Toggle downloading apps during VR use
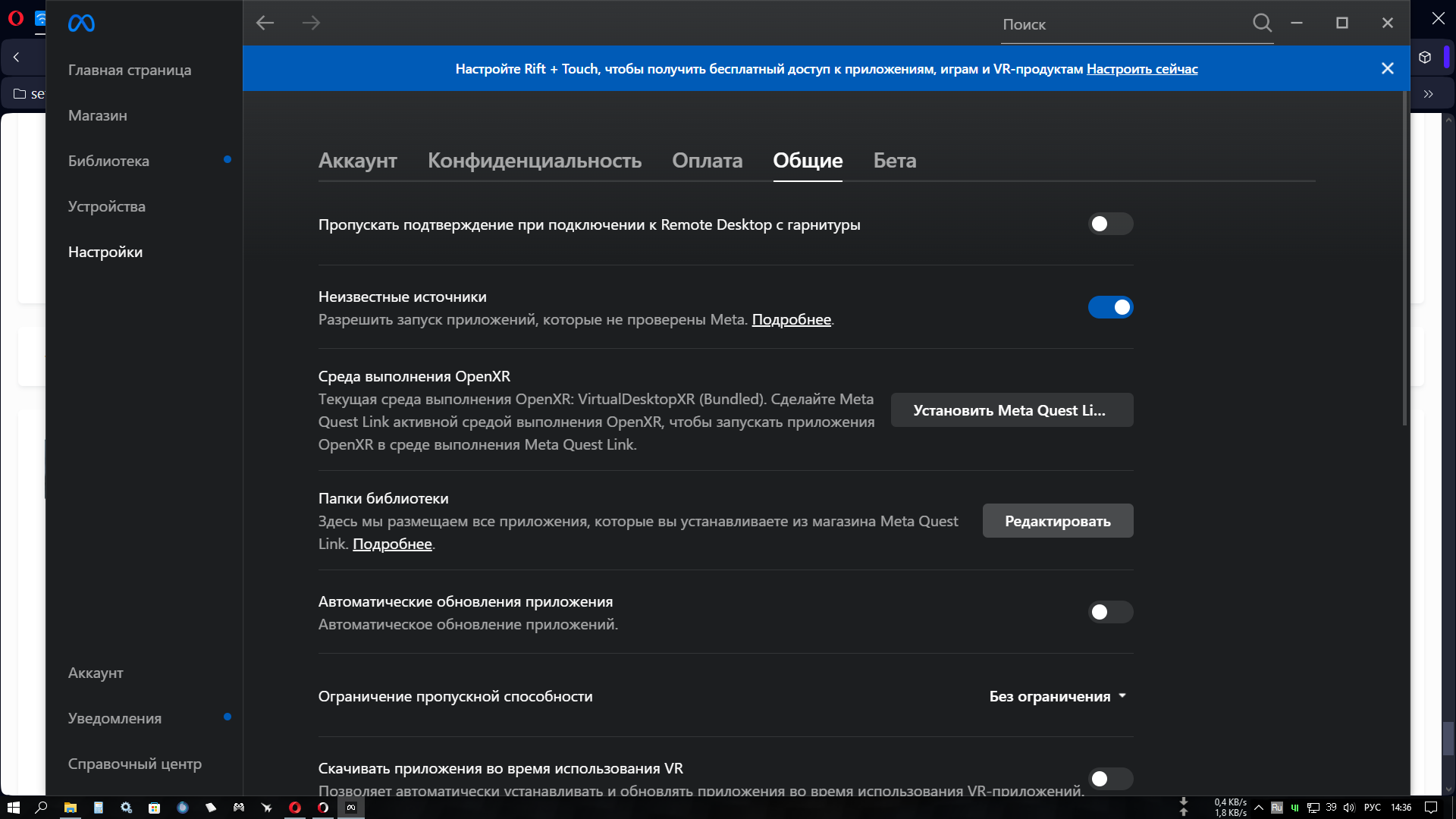The width and height of the screenshot is (1456, 819). (x=1110, y=779)
